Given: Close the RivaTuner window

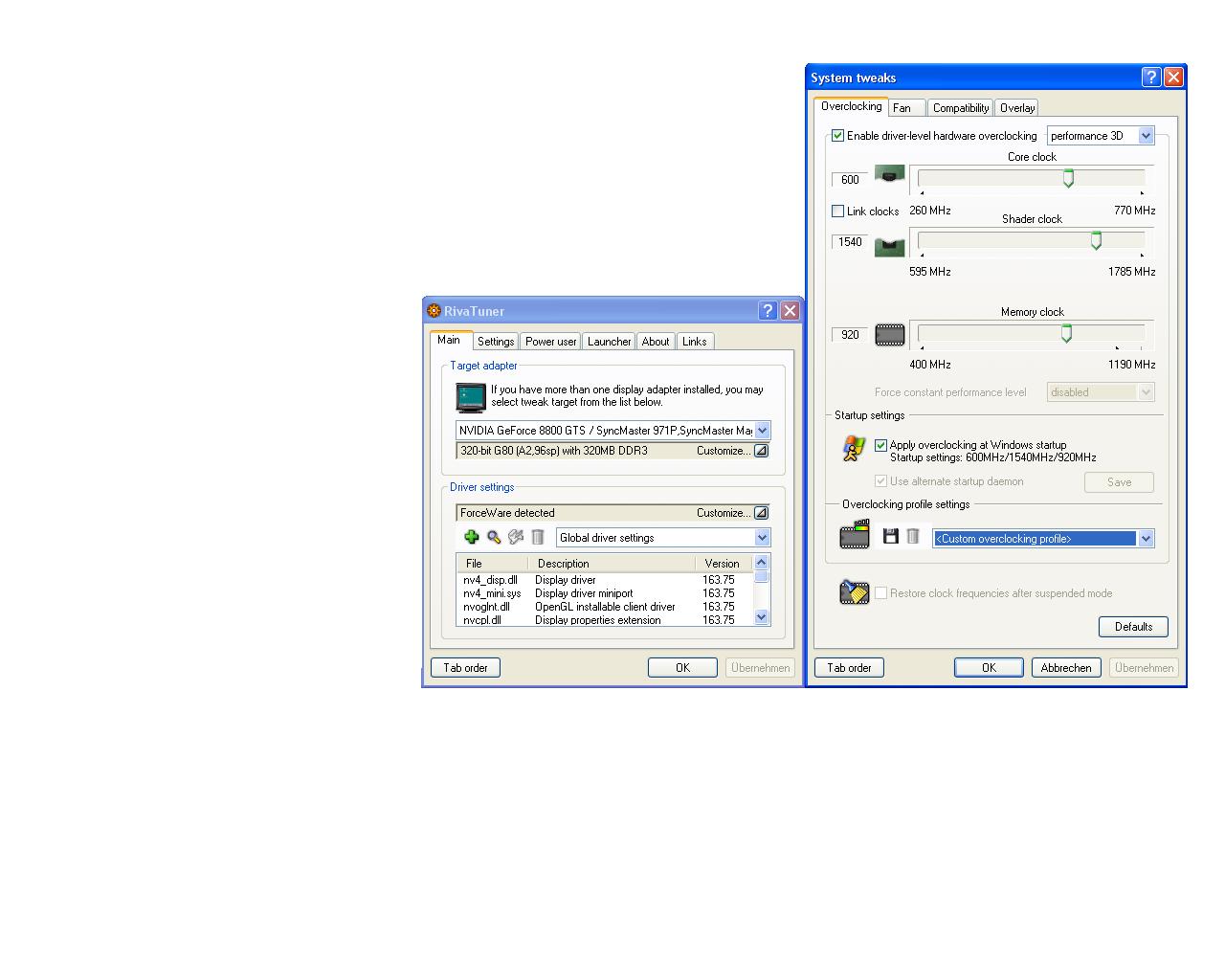Looking at the screenshot, I should (x=790, y=310).
